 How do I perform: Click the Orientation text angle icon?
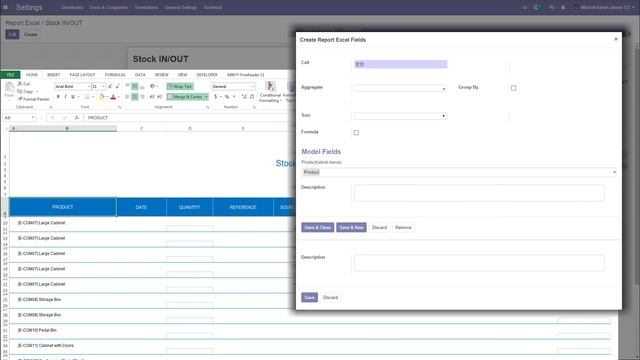tap(153, 87)
